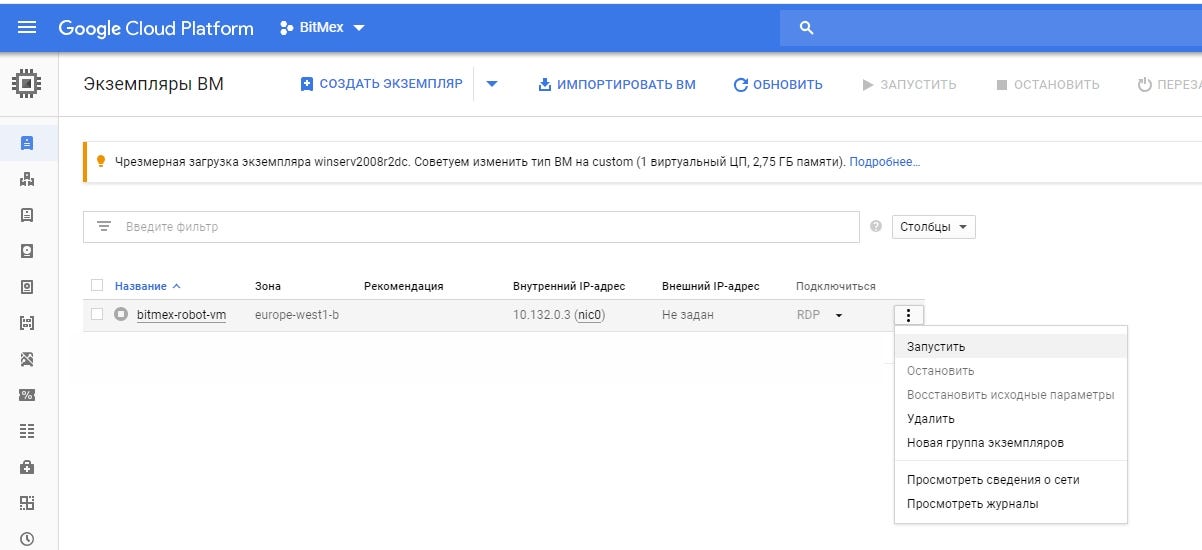
Task: Click the Внешний IP-адрес column header
Action: coord(711,286)
